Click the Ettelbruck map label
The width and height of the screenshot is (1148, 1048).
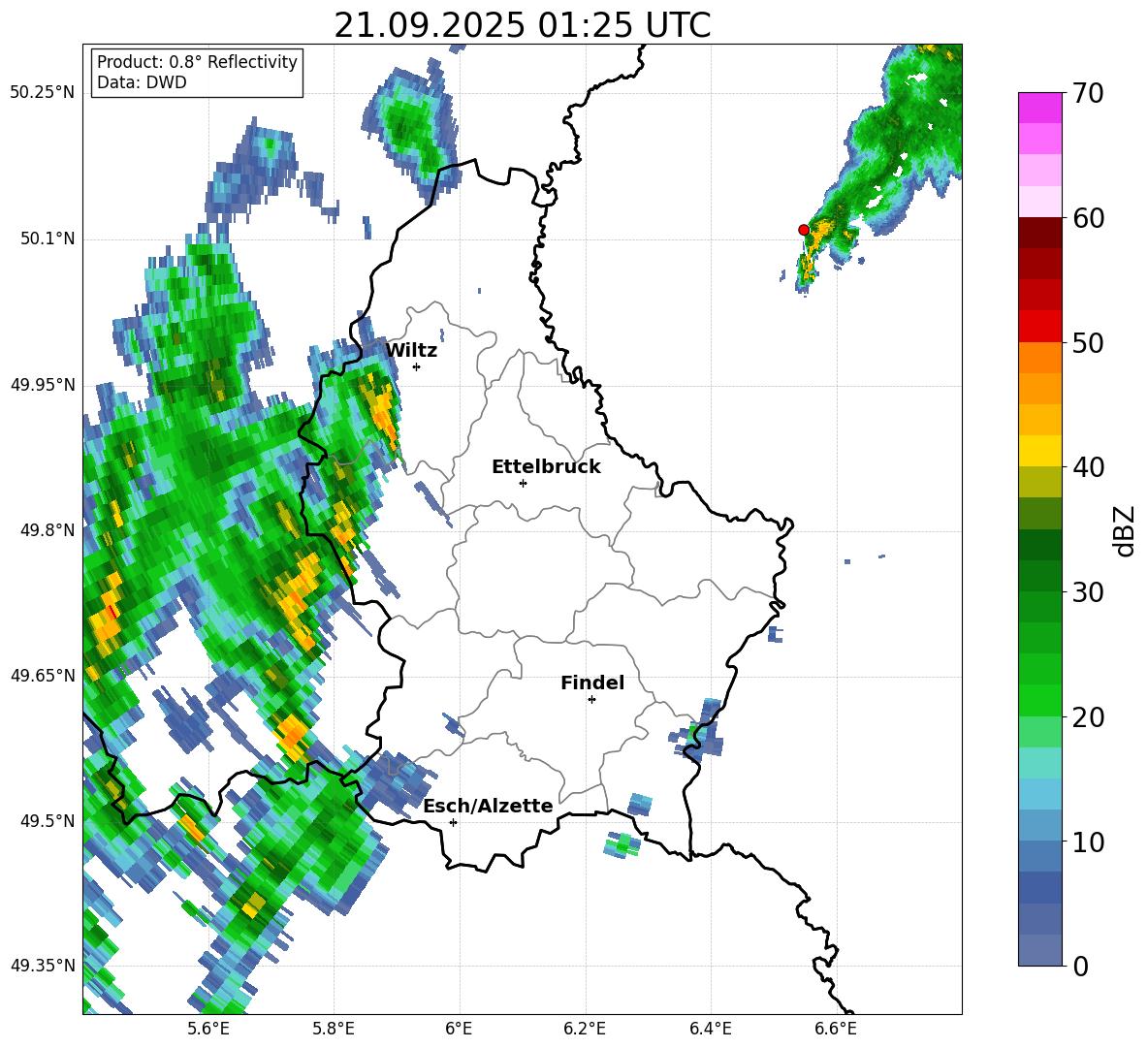coord(546,467)
